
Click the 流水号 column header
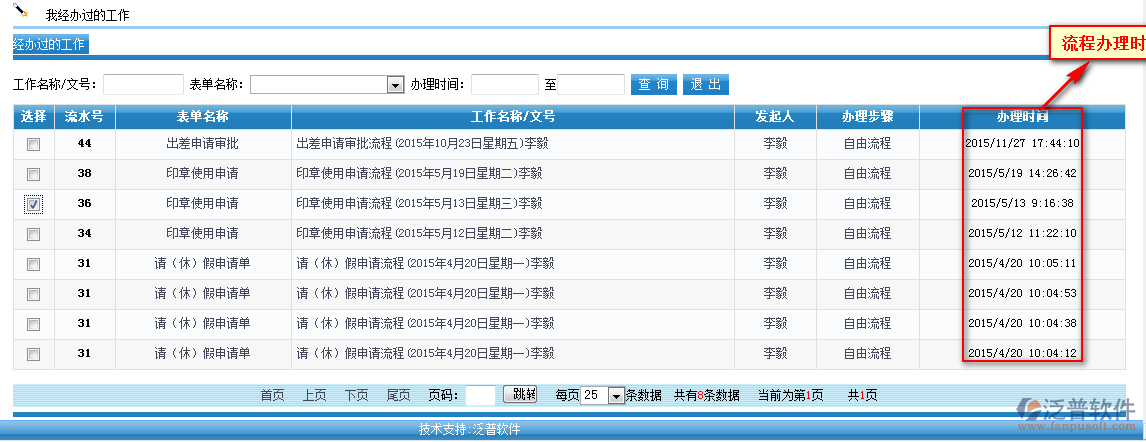click(x=84, y=117)
